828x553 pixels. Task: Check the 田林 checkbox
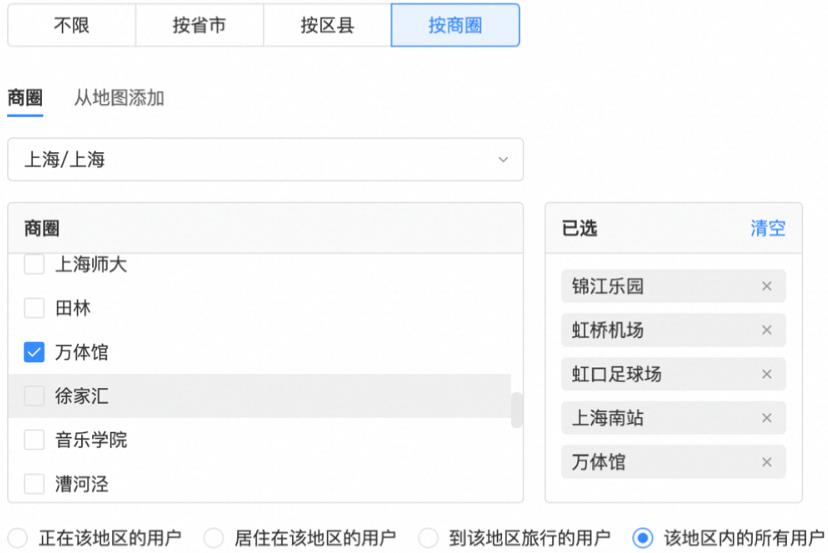pyautogui.click(x=34, y=308)
